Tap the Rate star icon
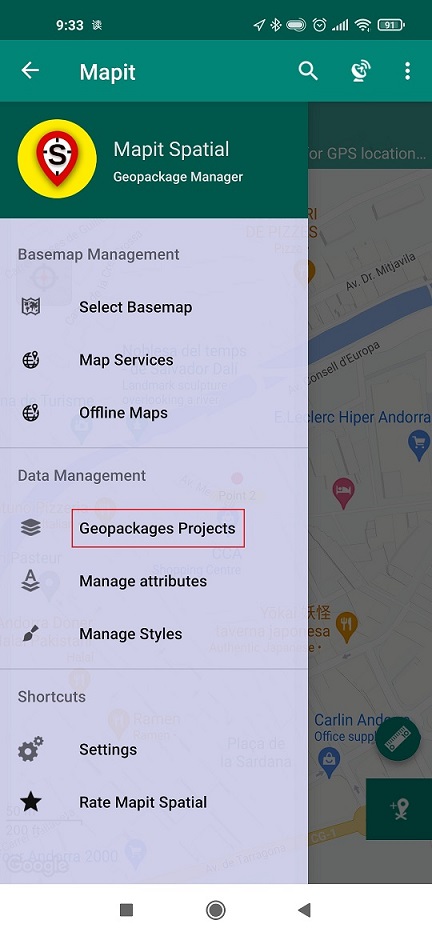This screenshot has width=432, height=936. point(30,802)
